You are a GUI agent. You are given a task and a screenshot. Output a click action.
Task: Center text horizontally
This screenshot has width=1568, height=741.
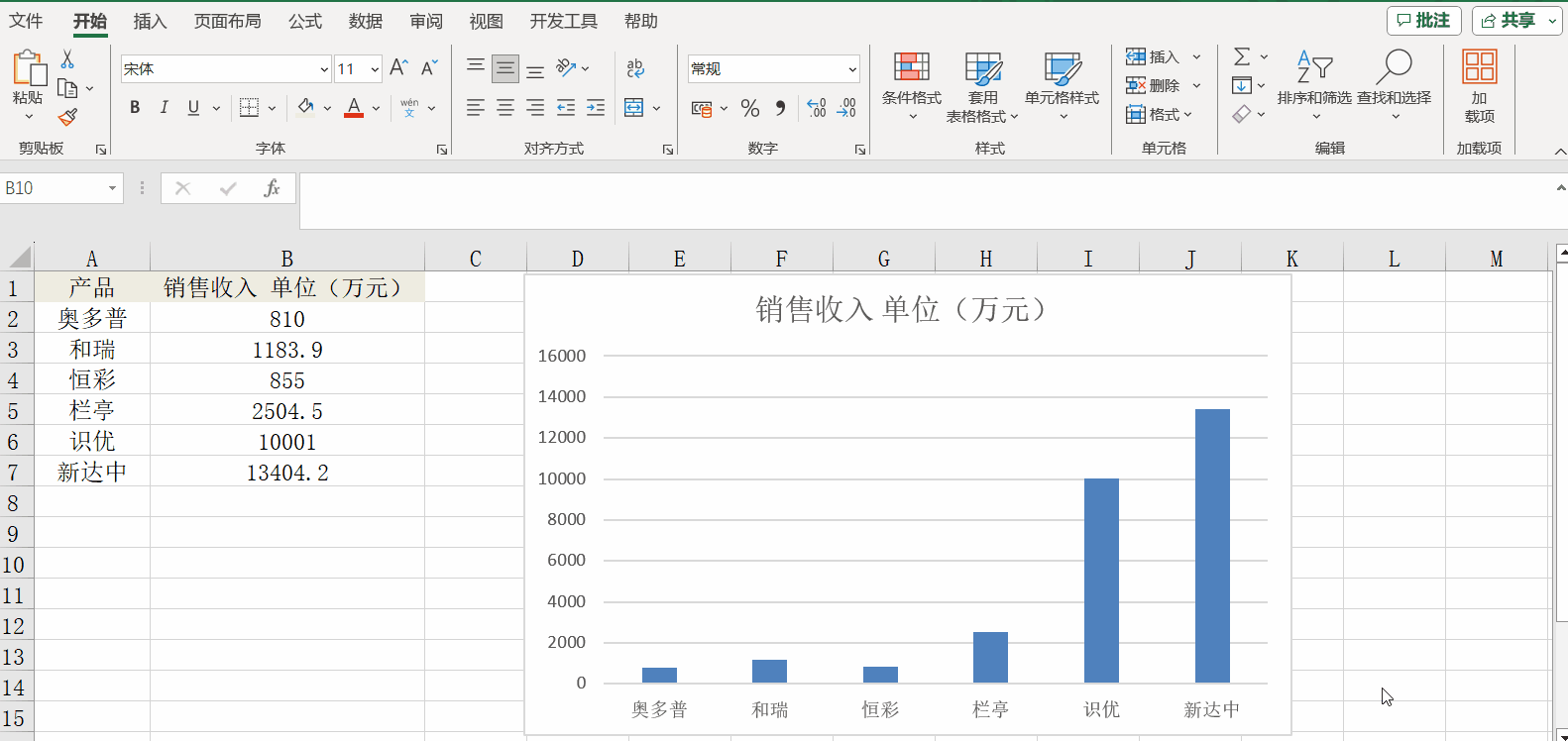(x=505, y=107)
